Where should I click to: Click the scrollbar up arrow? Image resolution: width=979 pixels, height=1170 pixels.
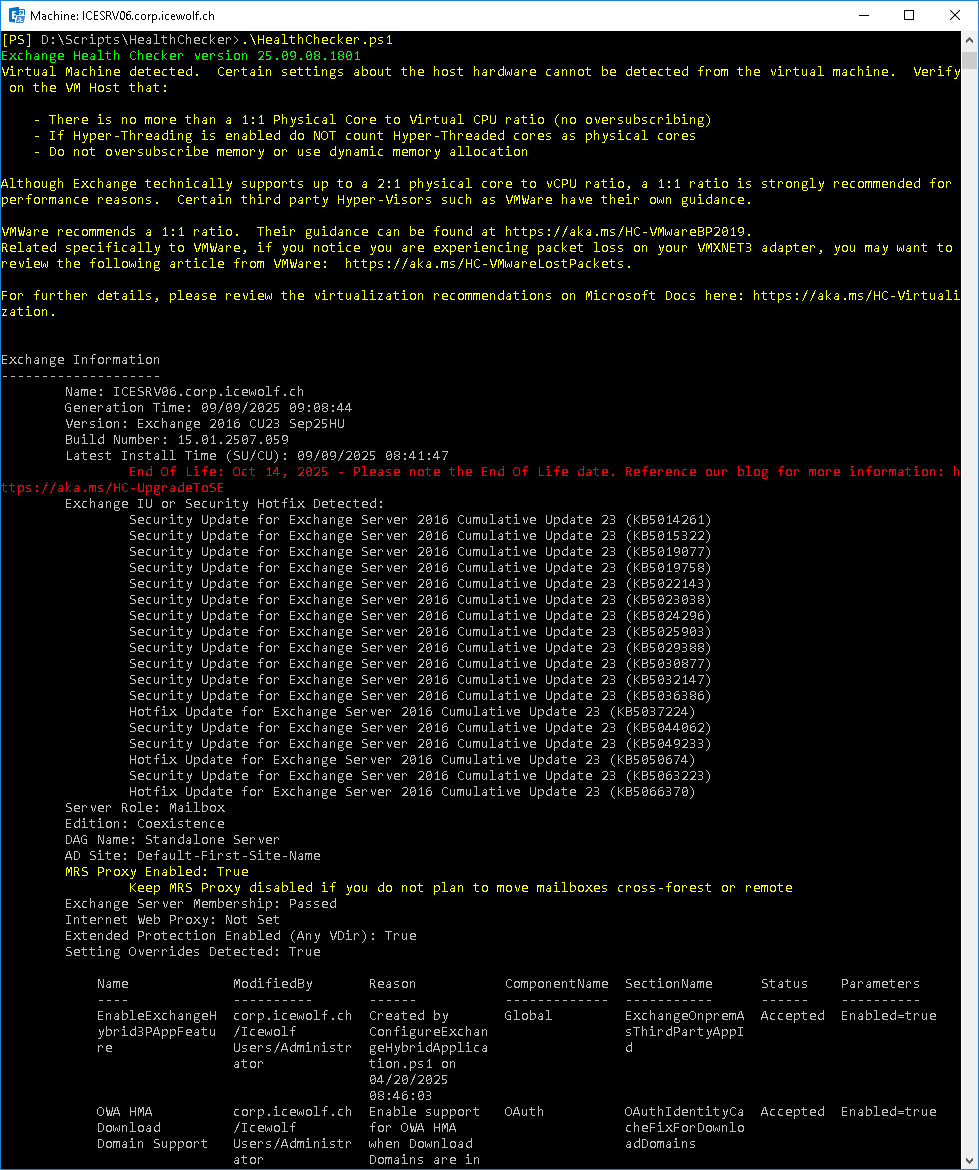click(969, 40)
